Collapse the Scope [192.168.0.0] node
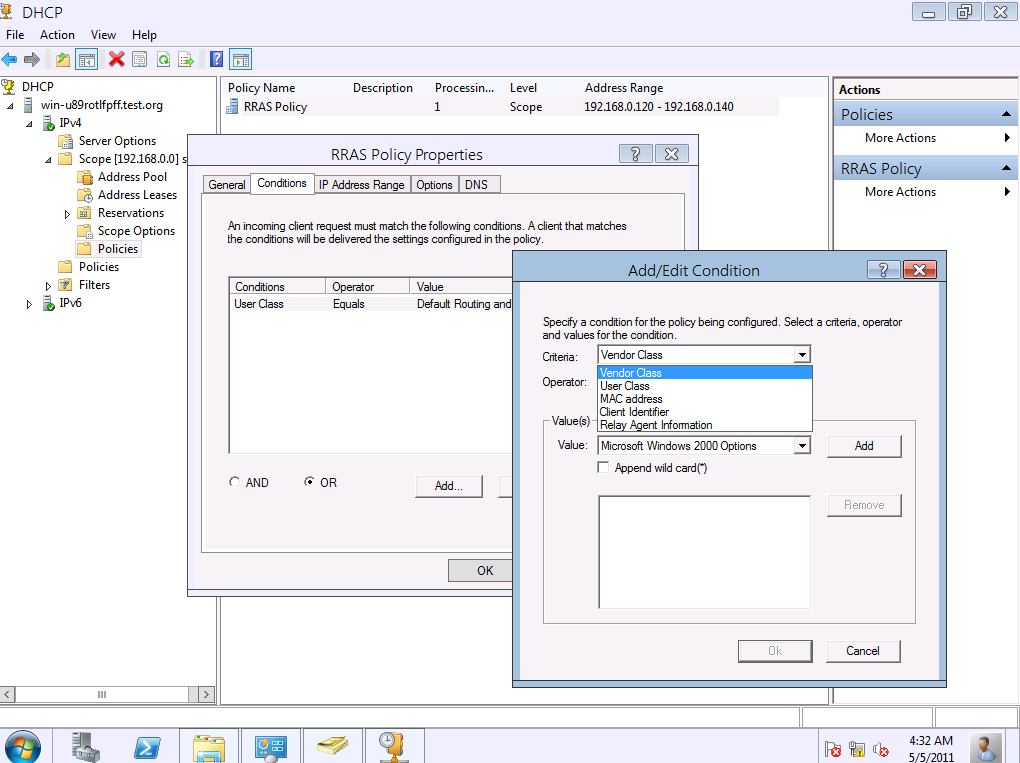1020x763 pixels. pyautogui.click(x=48, y=159)
